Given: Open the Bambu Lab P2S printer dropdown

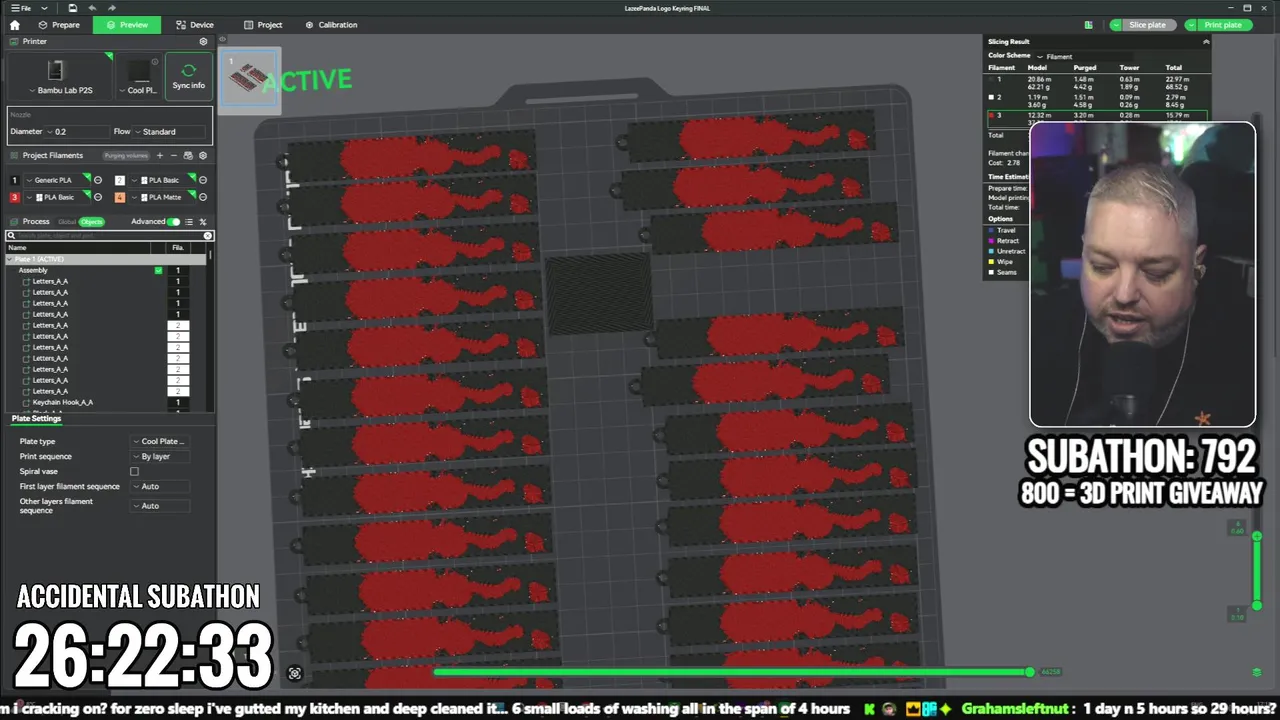Looking at the screenshot, I should pos(60,90).
